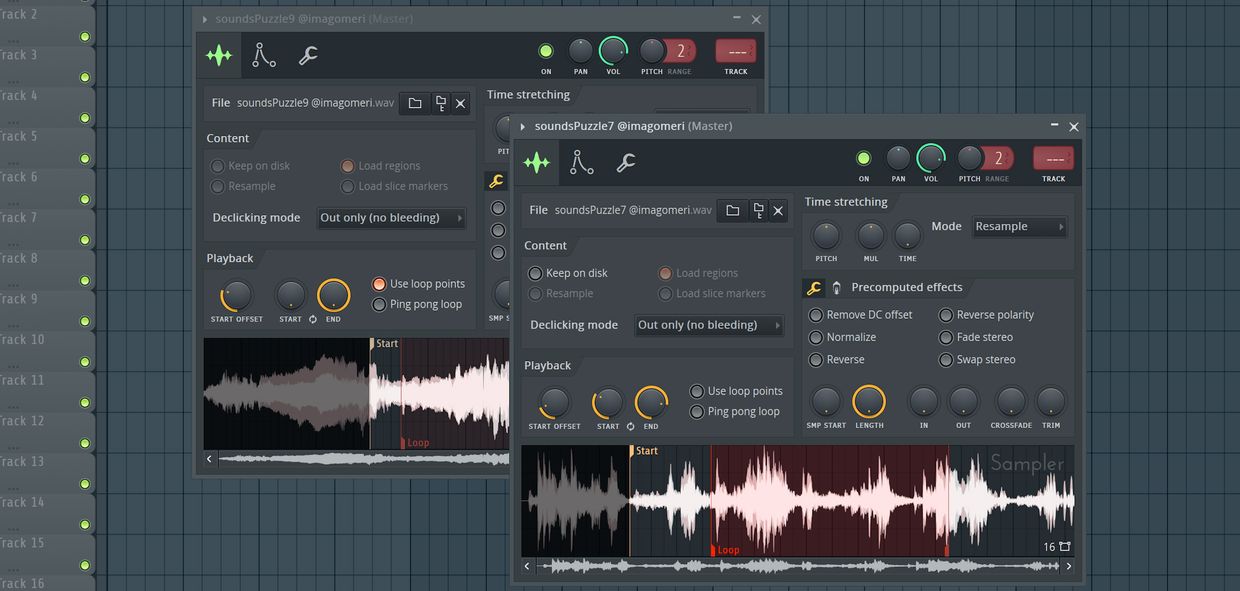Collapse the soundsPuzzle7 window via its title arrow

pos(521,126)
